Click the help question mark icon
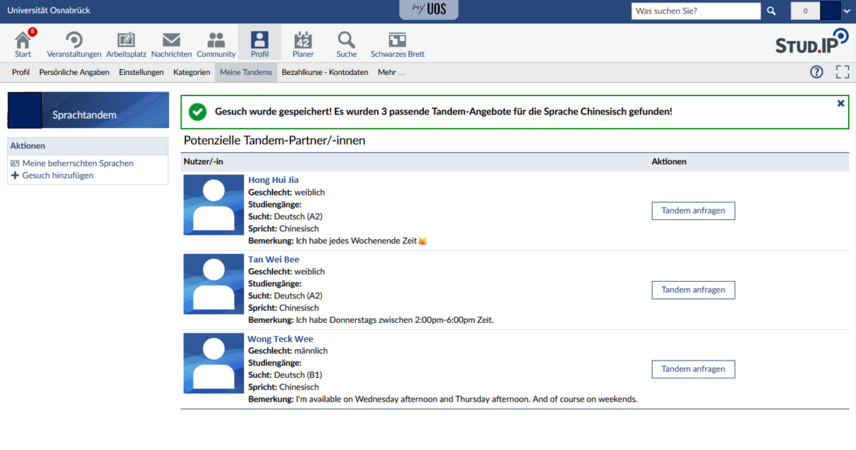This screenshot has height=450, width=856. point(816,72)
